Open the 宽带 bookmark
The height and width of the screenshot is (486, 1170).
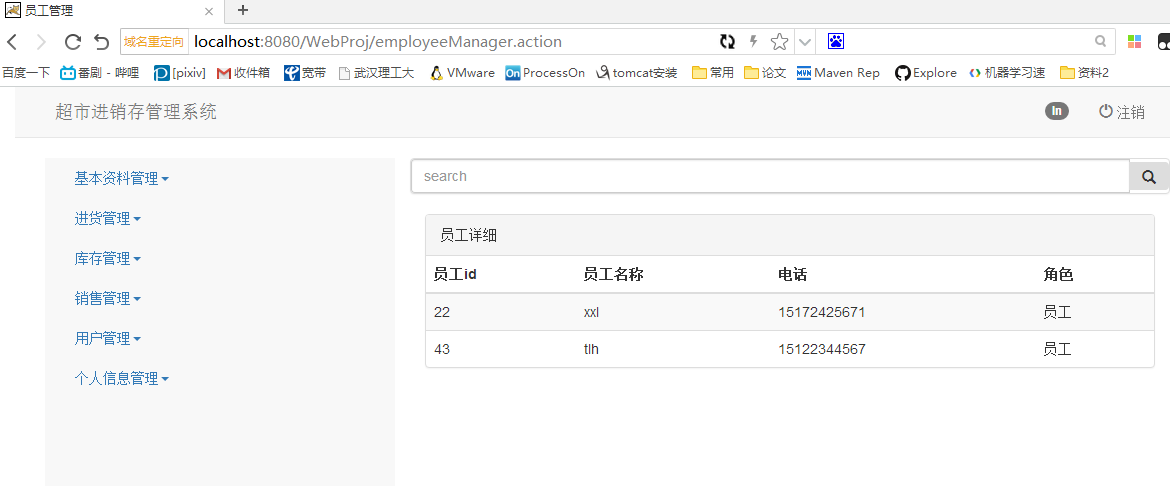coord(304,72)
